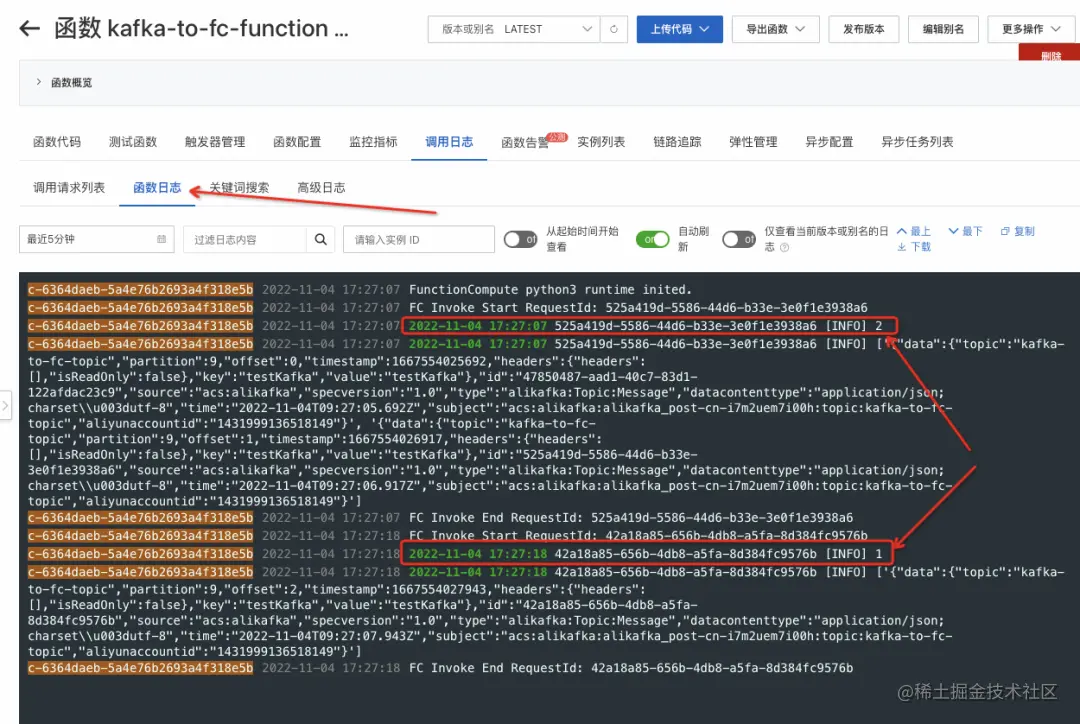Open the 导出函数 dropdown
Viewport: 1080px width, 724px height.
775,29
